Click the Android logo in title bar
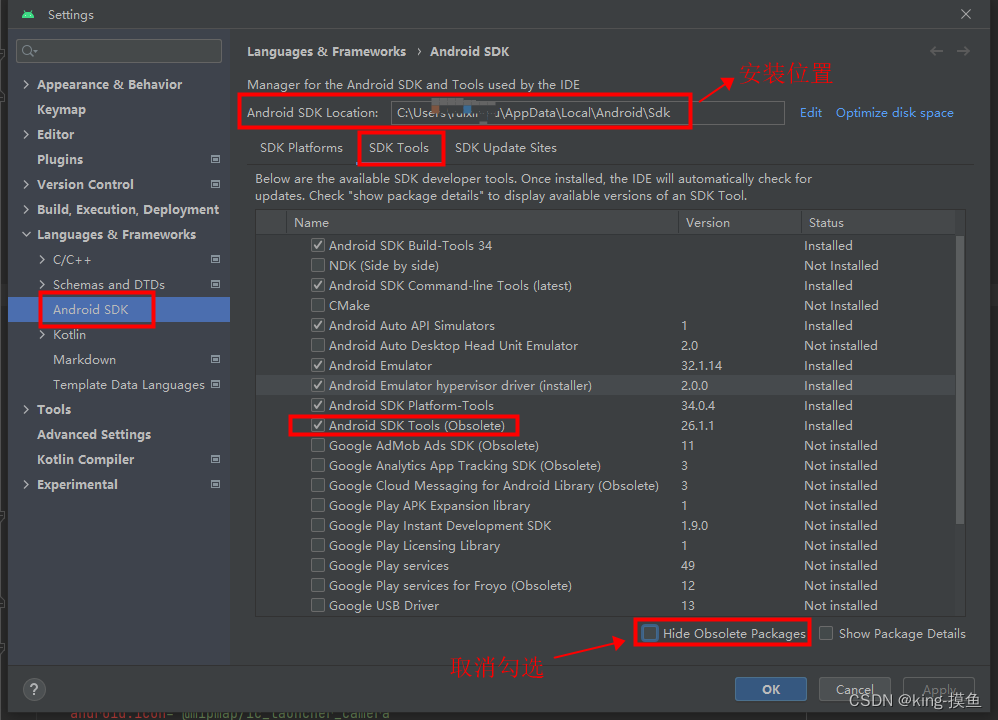The width and height of the screenshot is (998, 720). tap(28, 14)
